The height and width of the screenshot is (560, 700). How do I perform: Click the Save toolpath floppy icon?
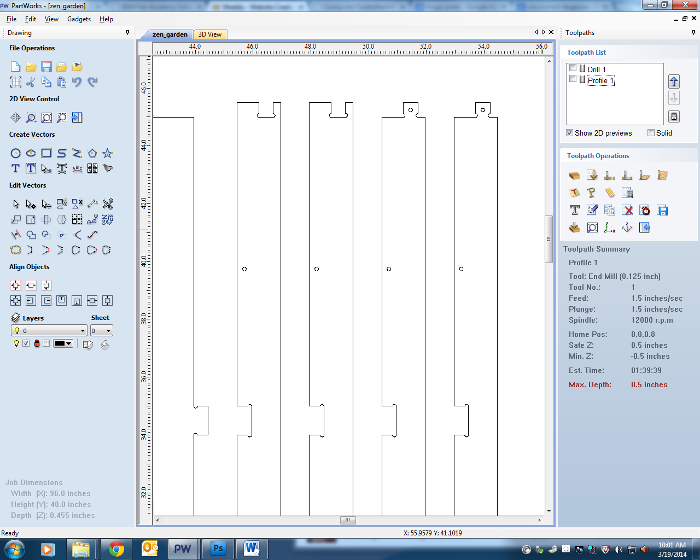click(x=662, y=210)
